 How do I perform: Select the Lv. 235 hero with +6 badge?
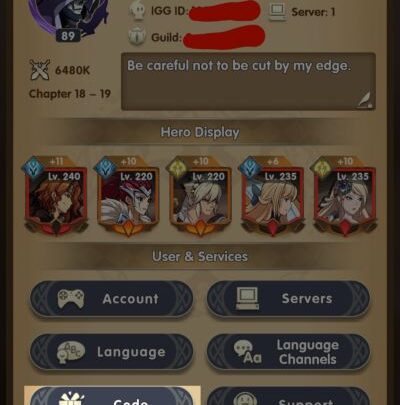273,196
